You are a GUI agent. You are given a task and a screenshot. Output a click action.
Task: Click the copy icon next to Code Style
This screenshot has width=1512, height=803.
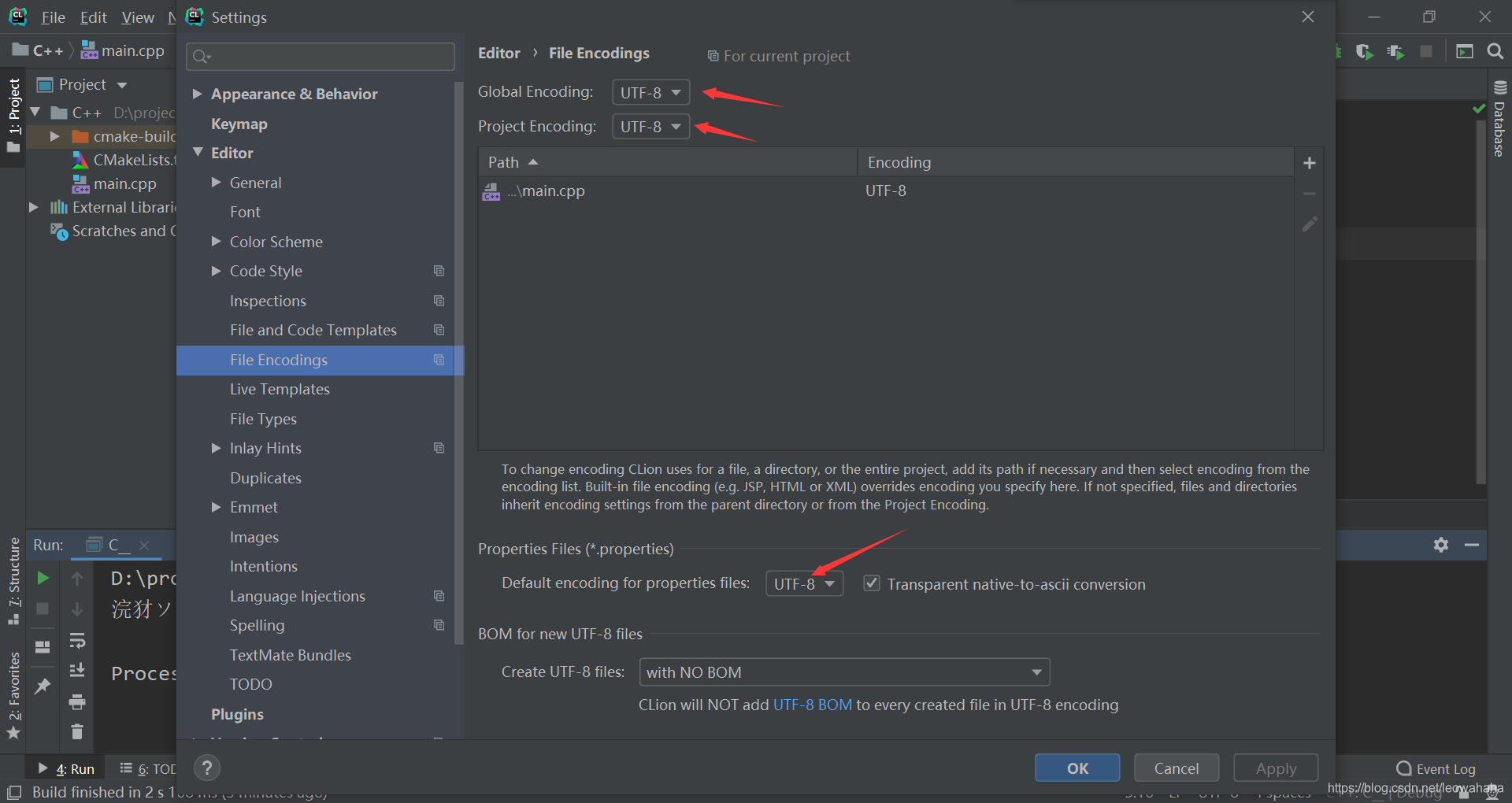pyautogui.click(x=439, y=271)
